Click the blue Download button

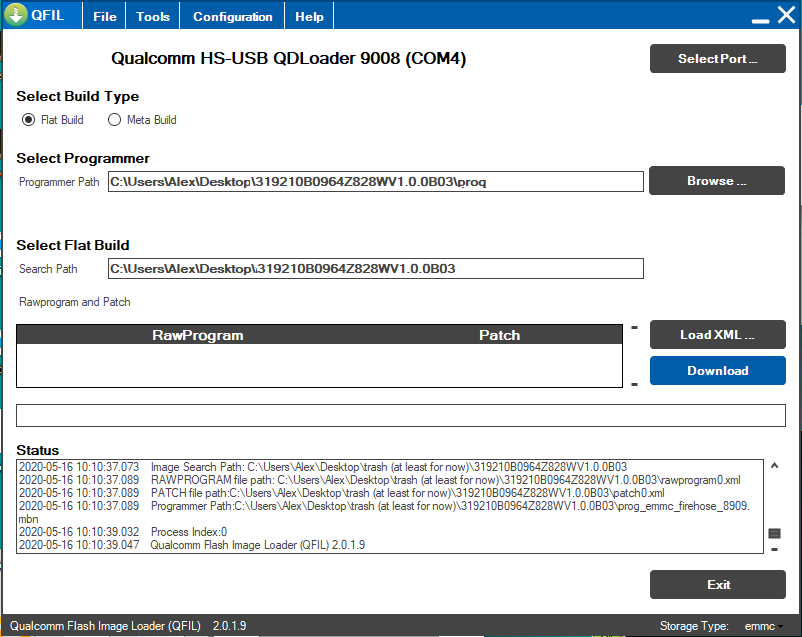coord(717,371)
